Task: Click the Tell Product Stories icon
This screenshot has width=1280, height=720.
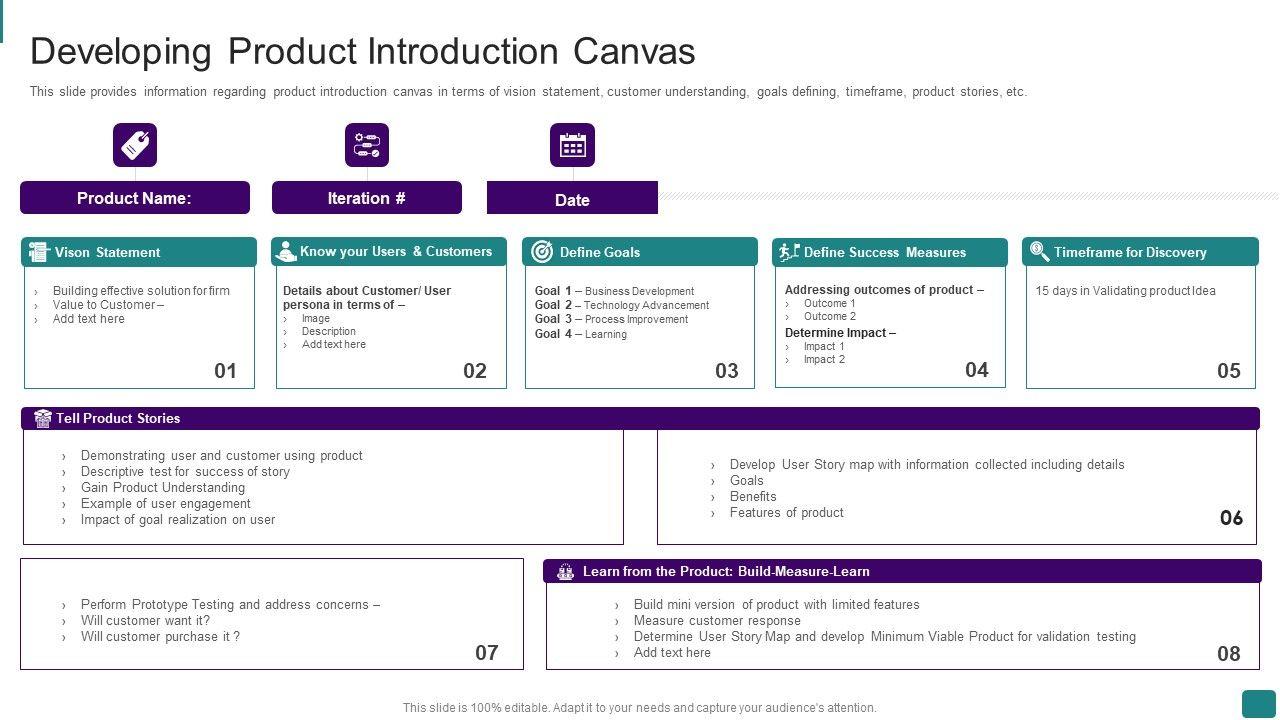Action: coord(43,418)
